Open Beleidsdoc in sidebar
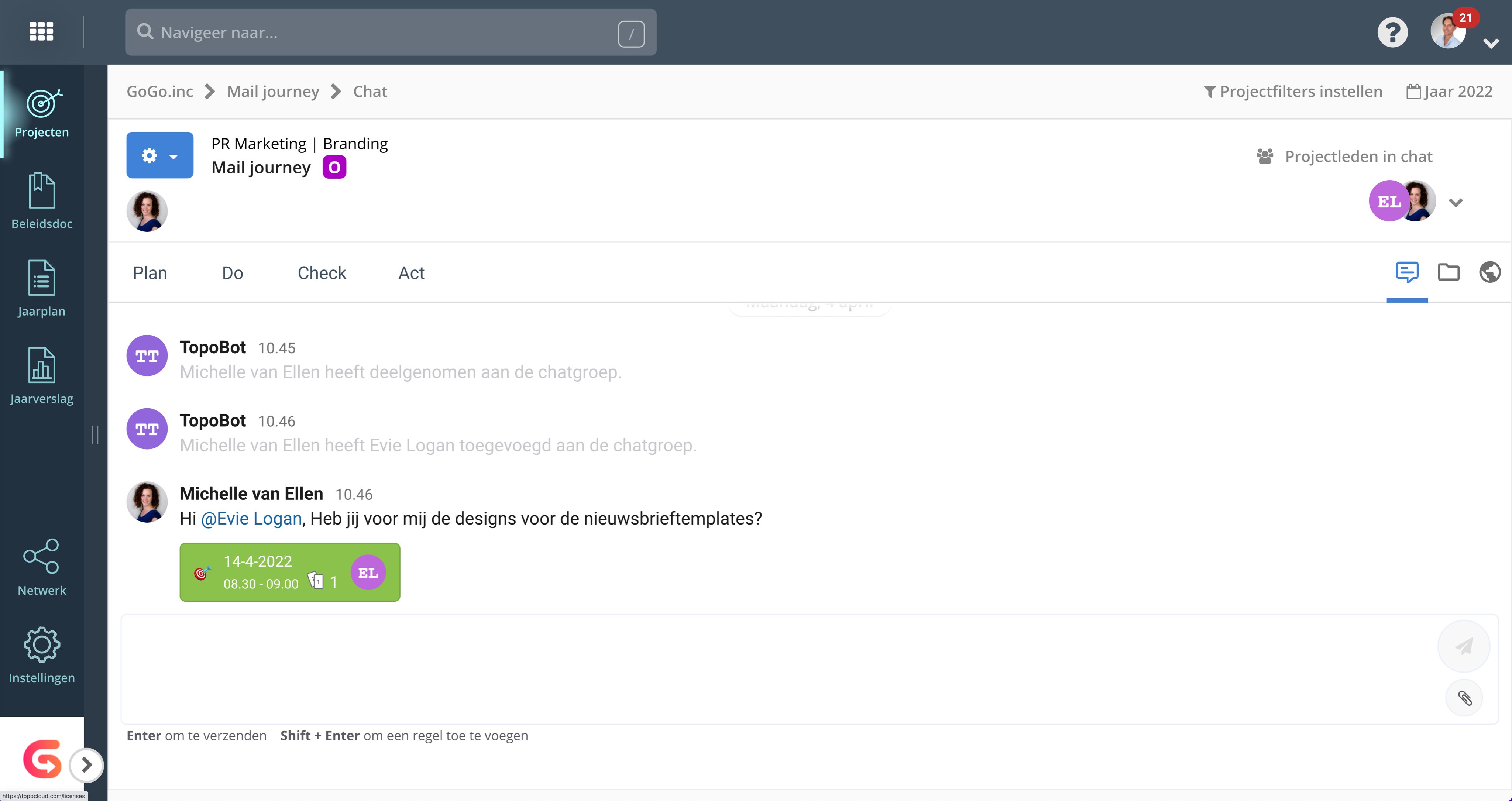Image resolution: width=1512 pixels, height=801 pixels. pyautogui.click(x=42, y=201)
